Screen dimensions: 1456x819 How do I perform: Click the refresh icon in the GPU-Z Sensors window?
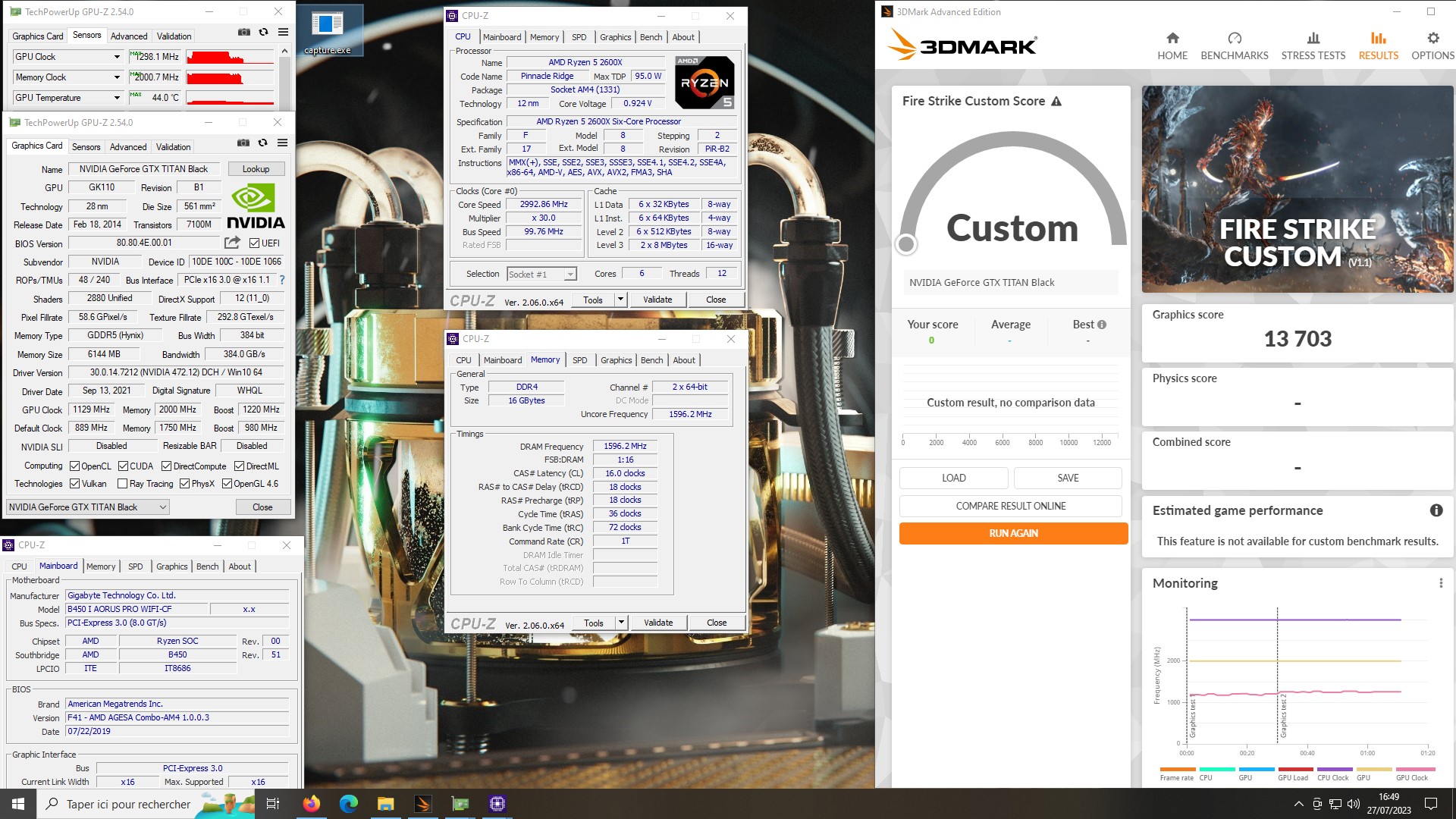coord(263,32)
